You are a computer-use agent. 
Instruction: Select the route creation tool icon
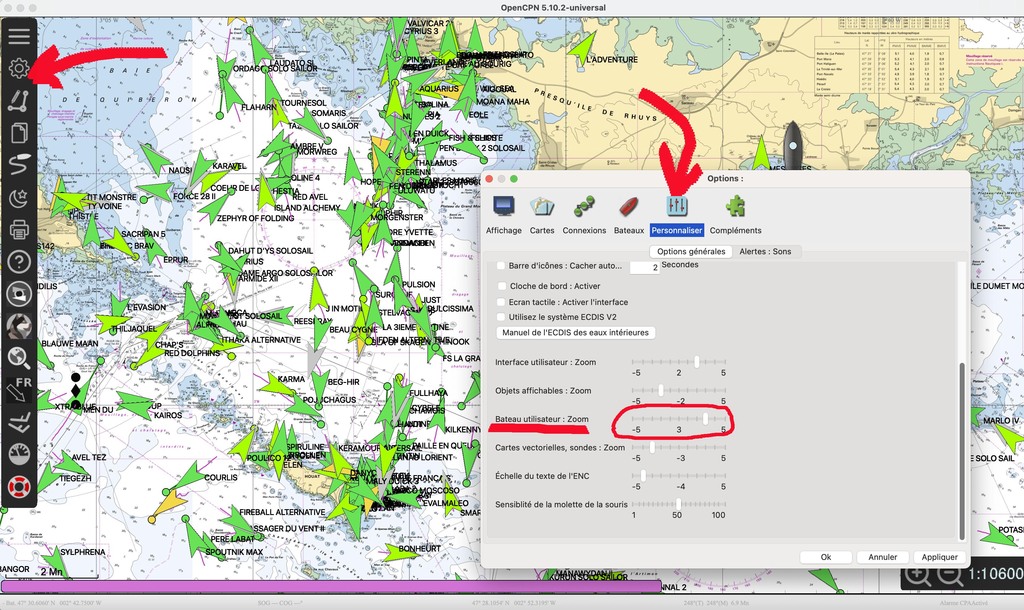point(19,100)
